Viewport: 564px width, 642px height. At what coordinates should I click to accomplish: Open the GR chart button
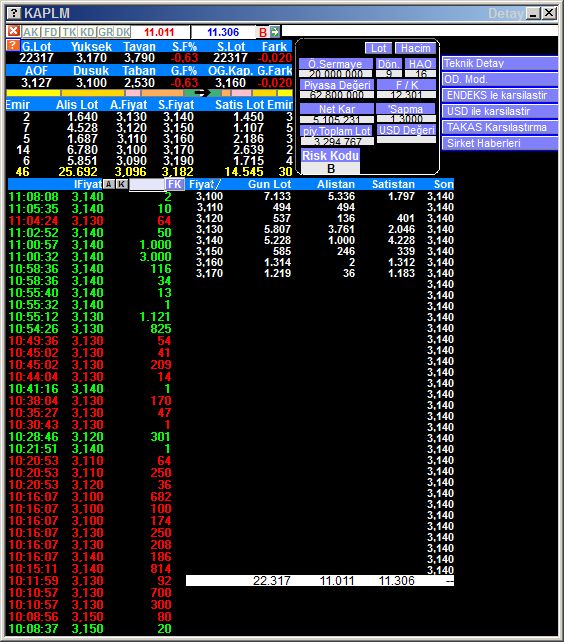(105, 32)
